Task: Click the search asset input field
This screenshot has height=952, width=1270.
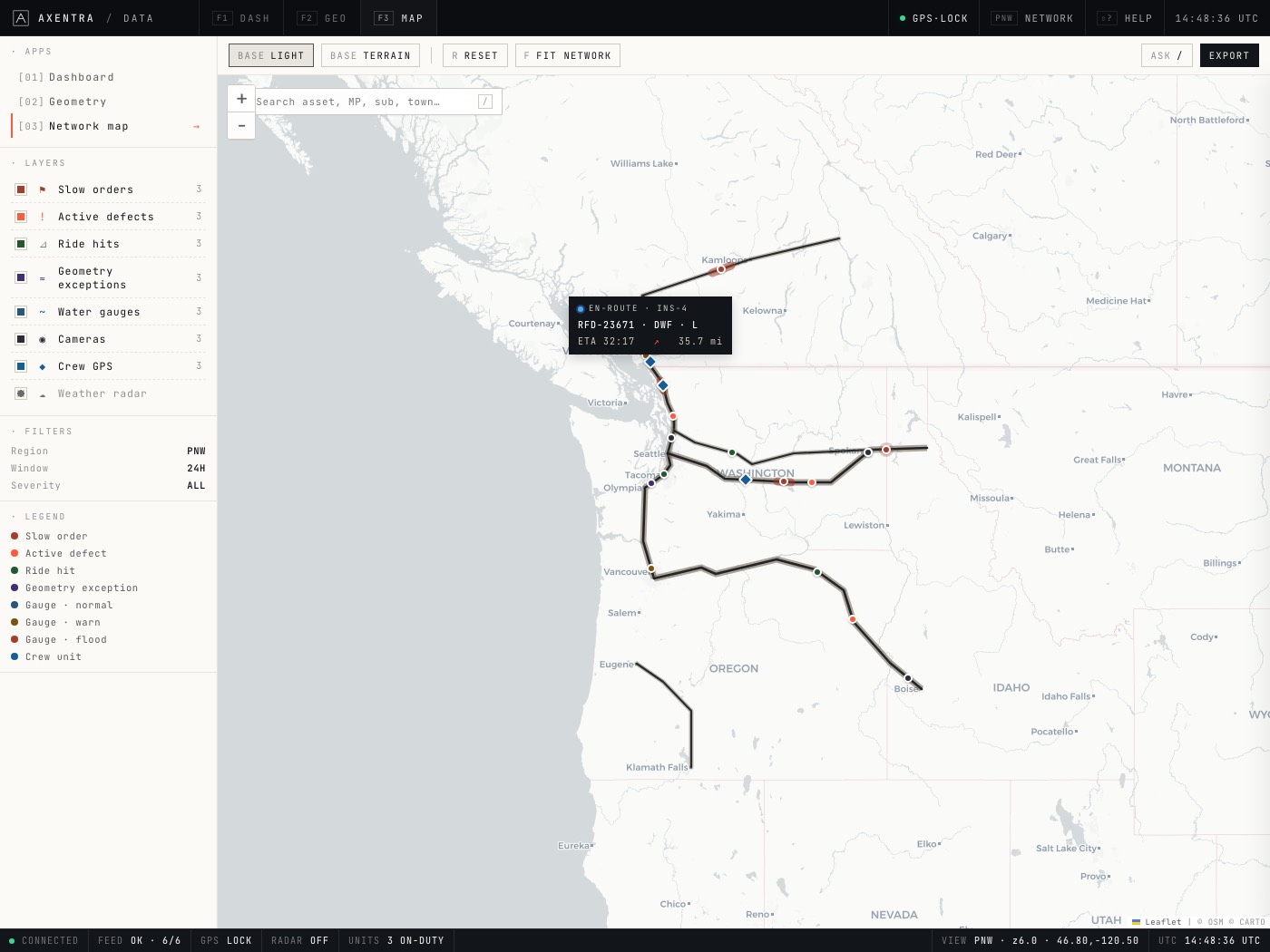Action: 365,102
